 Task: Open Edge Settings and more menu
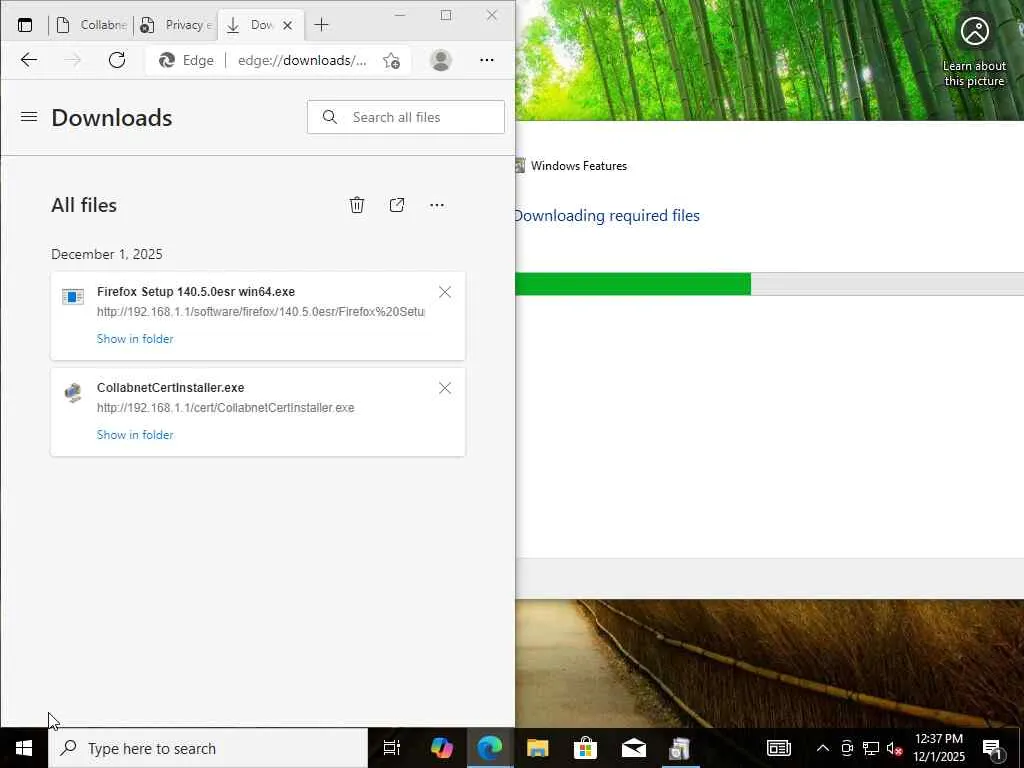click(487, 60)
